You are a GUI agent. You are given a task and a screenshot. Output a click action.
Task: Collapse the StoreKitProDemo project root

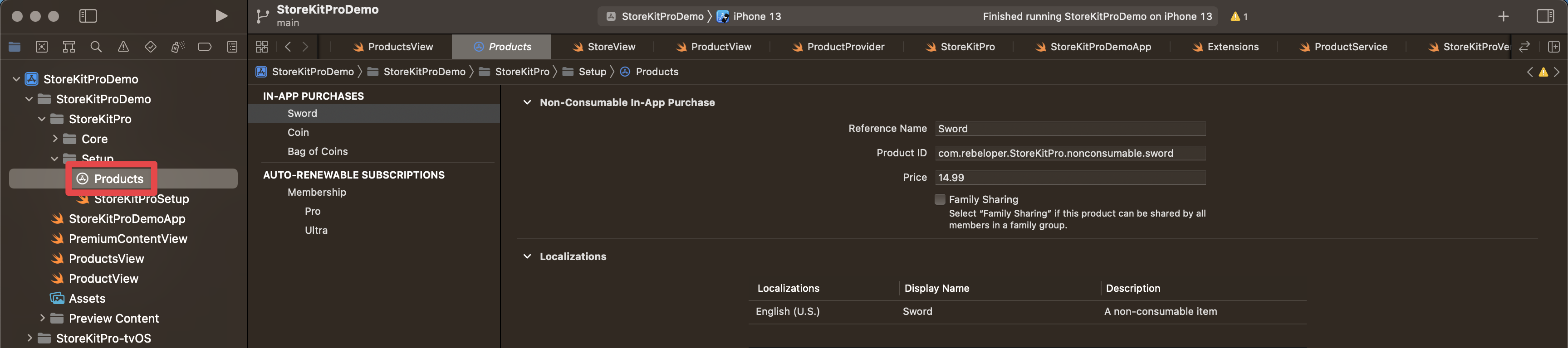16,79
